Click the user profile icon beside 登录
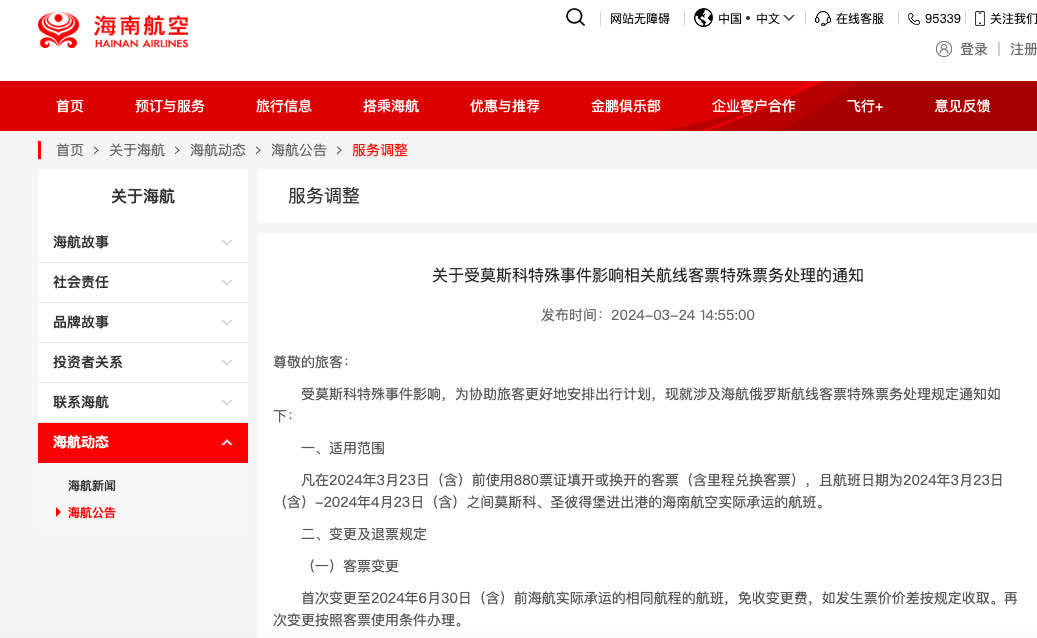The height and width of the screenshot is (638, 1037). tap(943, 49)
